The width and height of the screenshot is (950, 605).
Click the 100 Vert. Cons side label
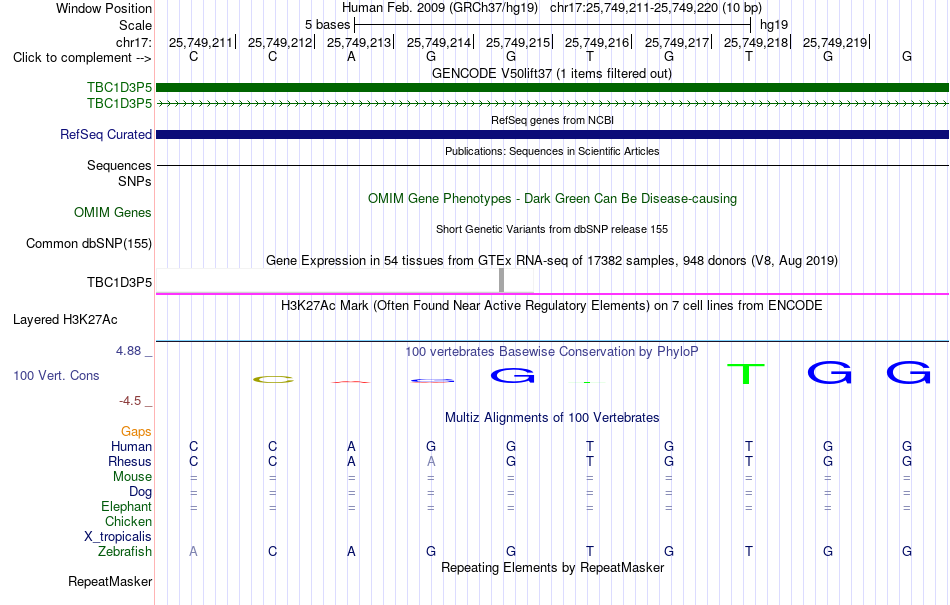click(x=56, y=375)
